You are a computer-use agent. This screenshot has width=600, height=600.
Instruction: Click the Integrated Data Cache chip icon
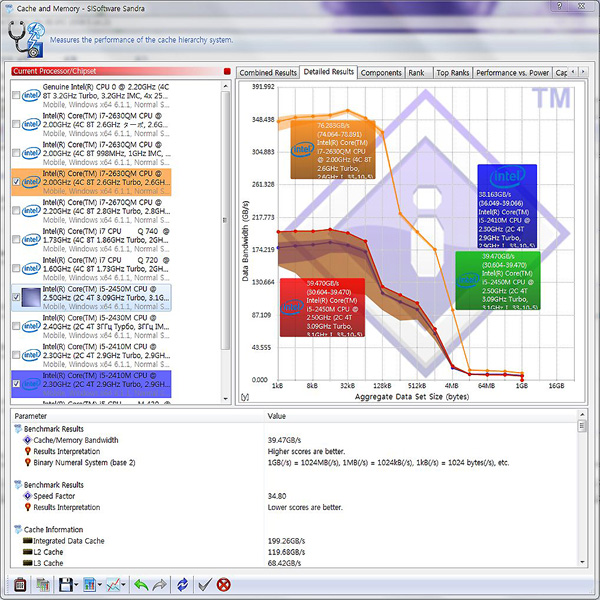click(x=27, y=541)
